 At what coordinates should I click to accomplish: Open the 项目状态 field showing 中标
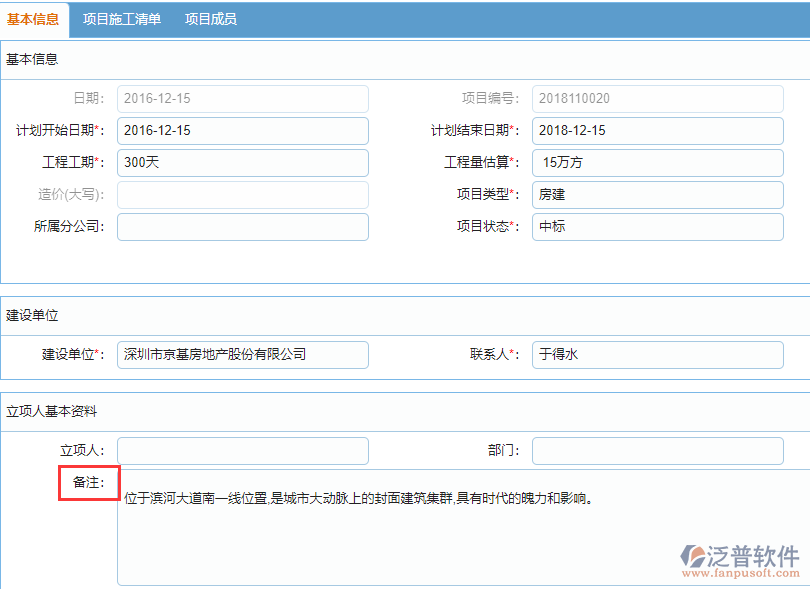657,227
